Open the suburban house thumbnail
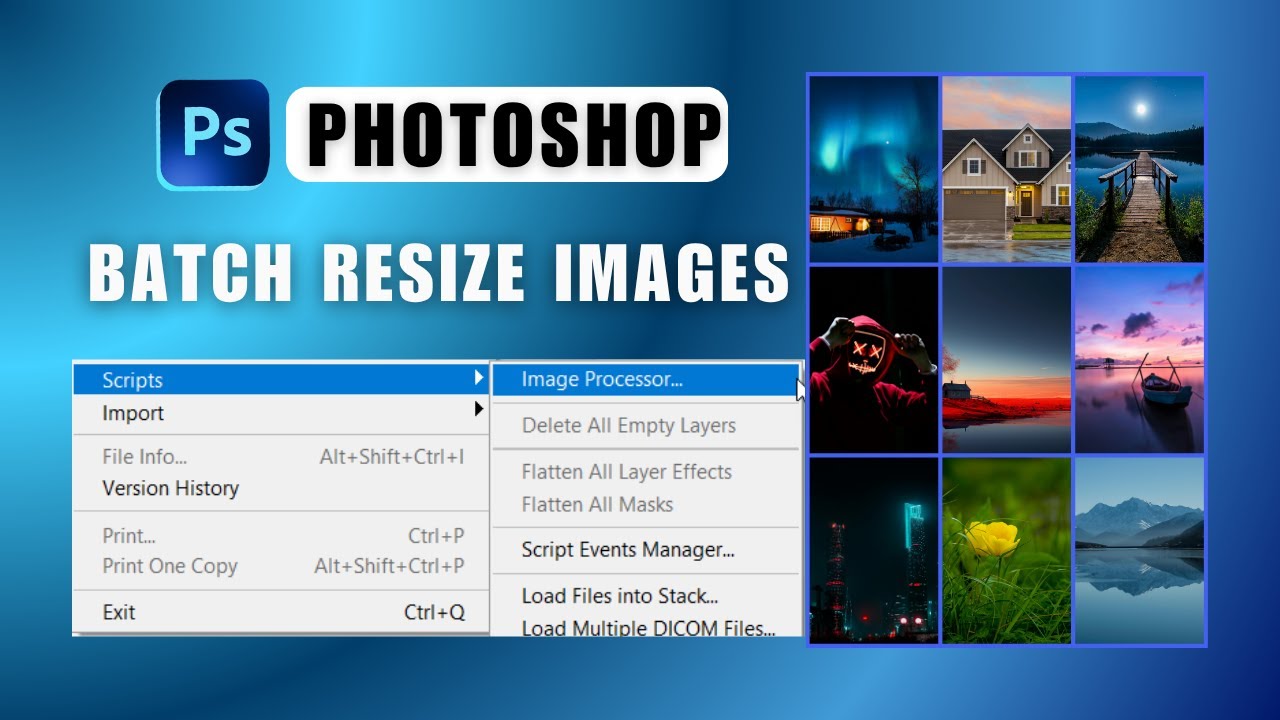This screenshot has height=720, width=1280. pyautogui.click(x=1007, y=169)
